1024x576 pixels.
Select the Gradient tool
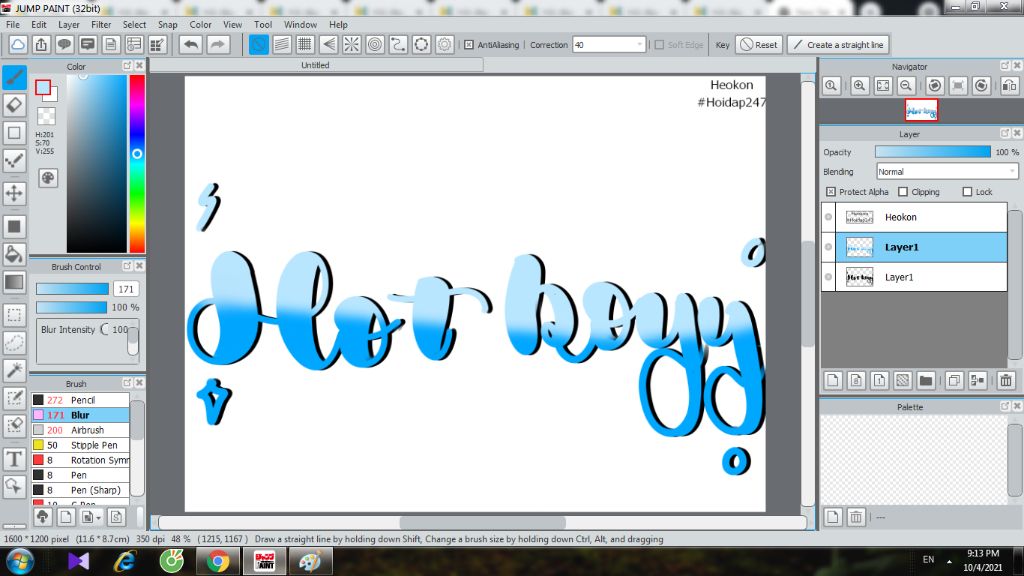pos(14,282)
